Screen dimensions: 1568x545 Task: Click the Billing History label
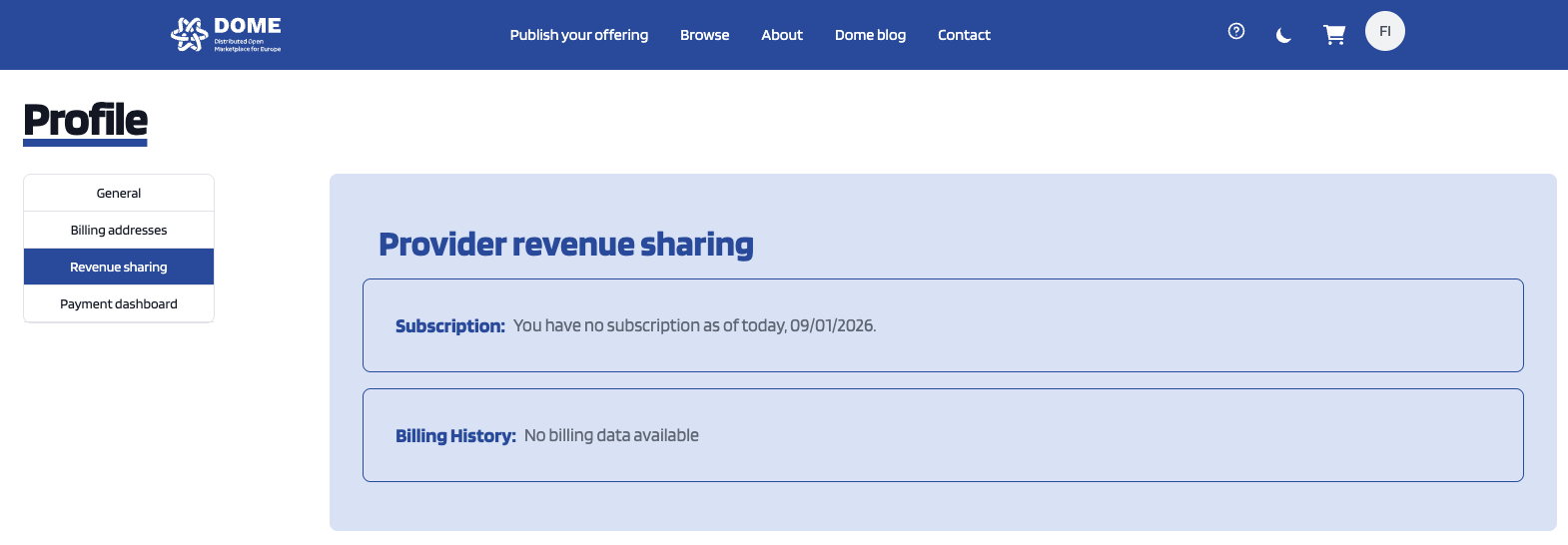point(455,436)
